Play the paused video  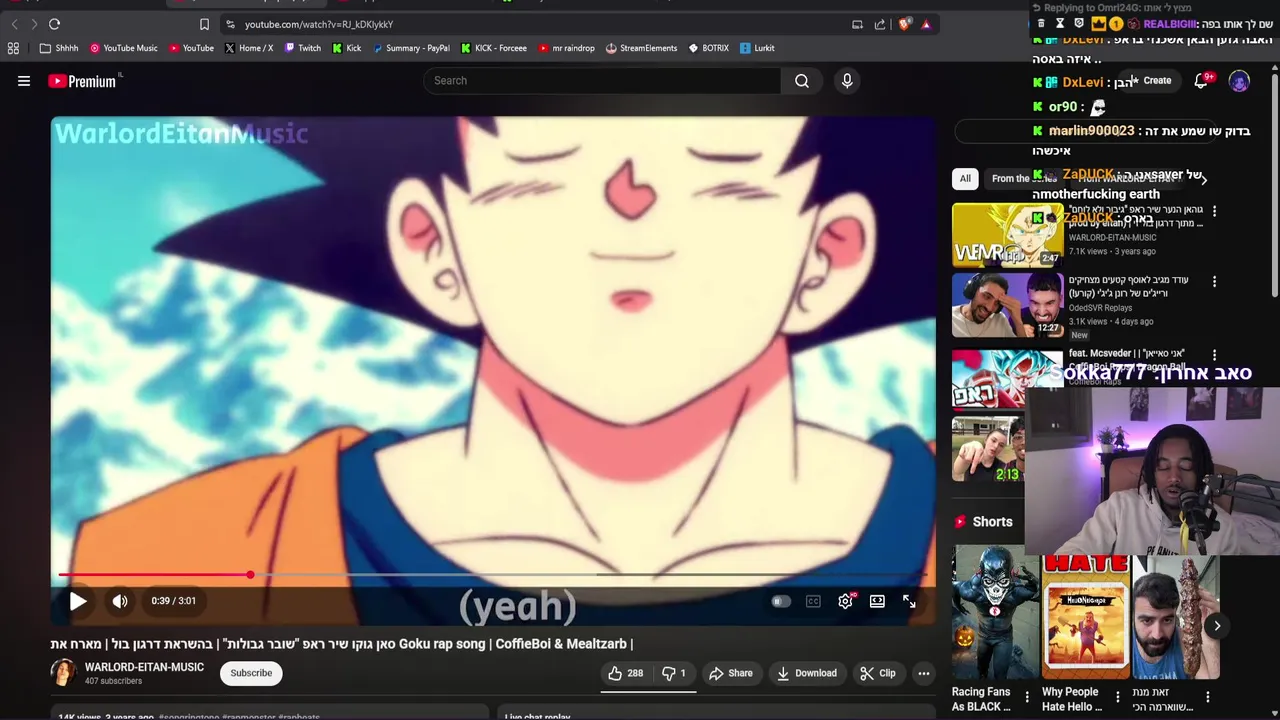coord(78,601)
